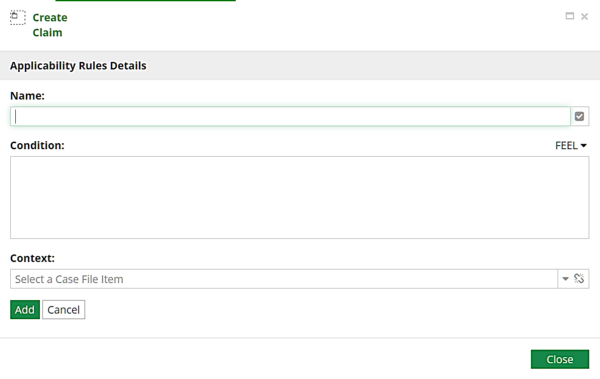Click the Add button
600x379 pixels.
click(25, 309)
